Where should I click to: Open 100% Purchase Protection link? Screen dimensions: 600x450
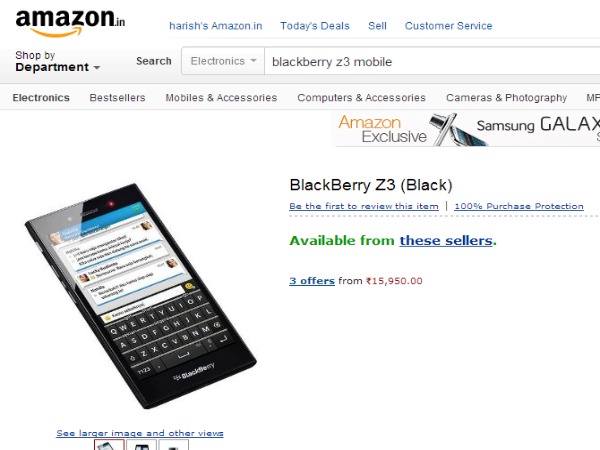519,206
